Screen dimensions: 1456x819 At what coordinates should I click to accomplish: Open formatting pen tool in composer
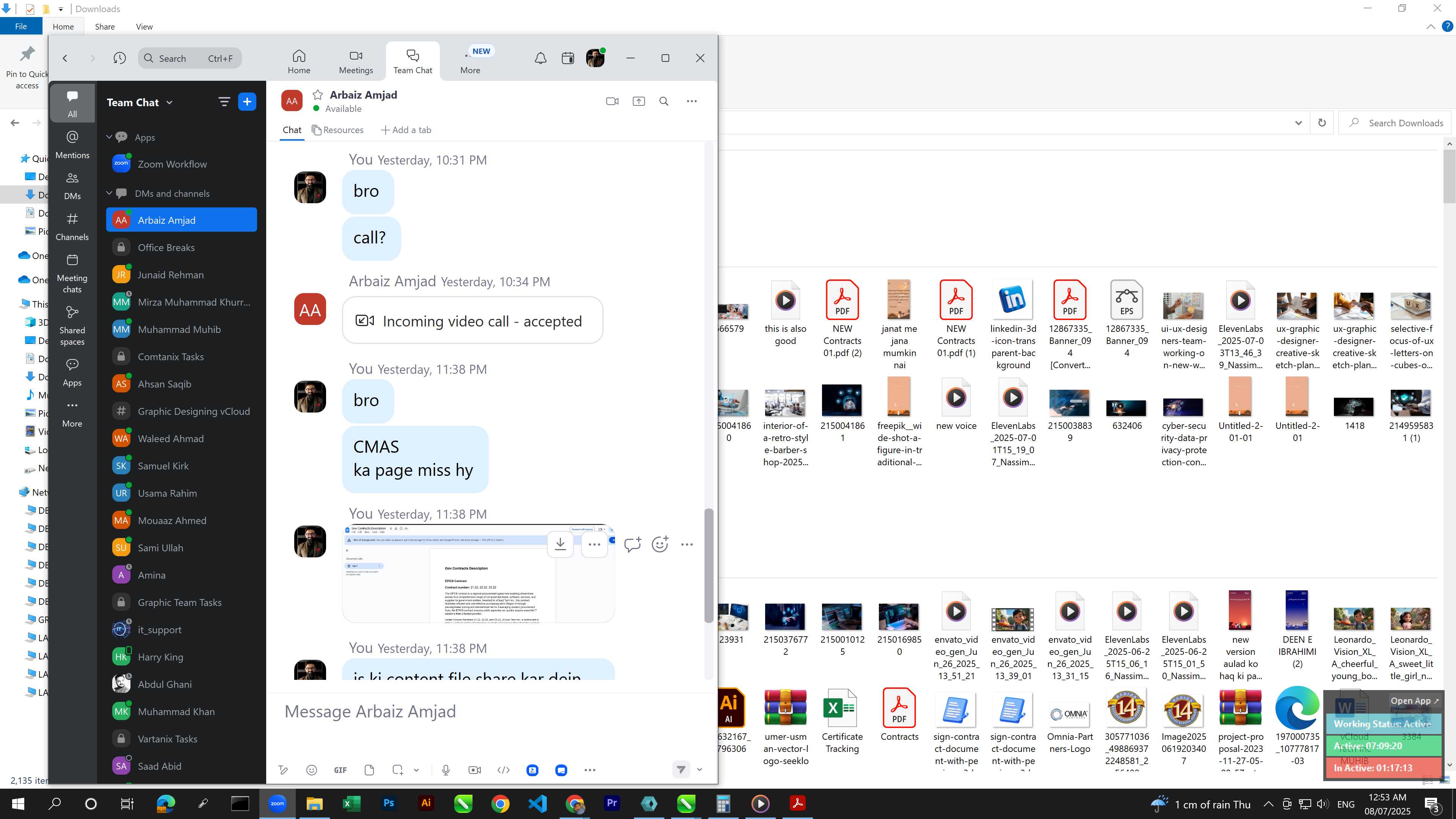coord(283,770)
